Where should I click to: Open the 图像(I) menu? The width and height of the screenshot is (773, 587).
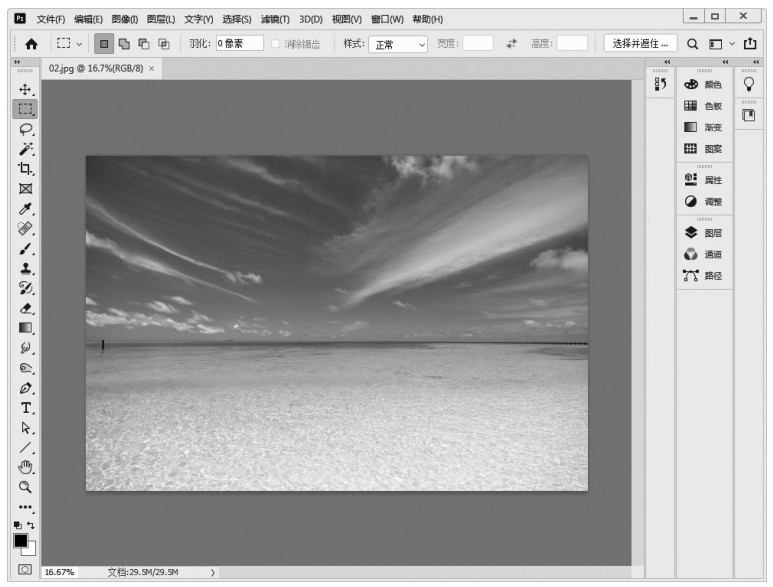tap(125, 18)
